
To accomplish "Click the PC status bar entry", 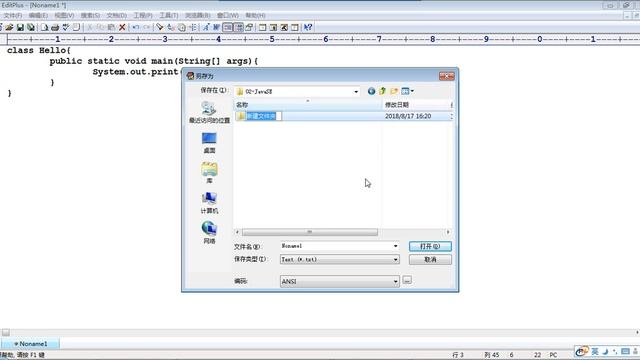I will coord(553,355).
